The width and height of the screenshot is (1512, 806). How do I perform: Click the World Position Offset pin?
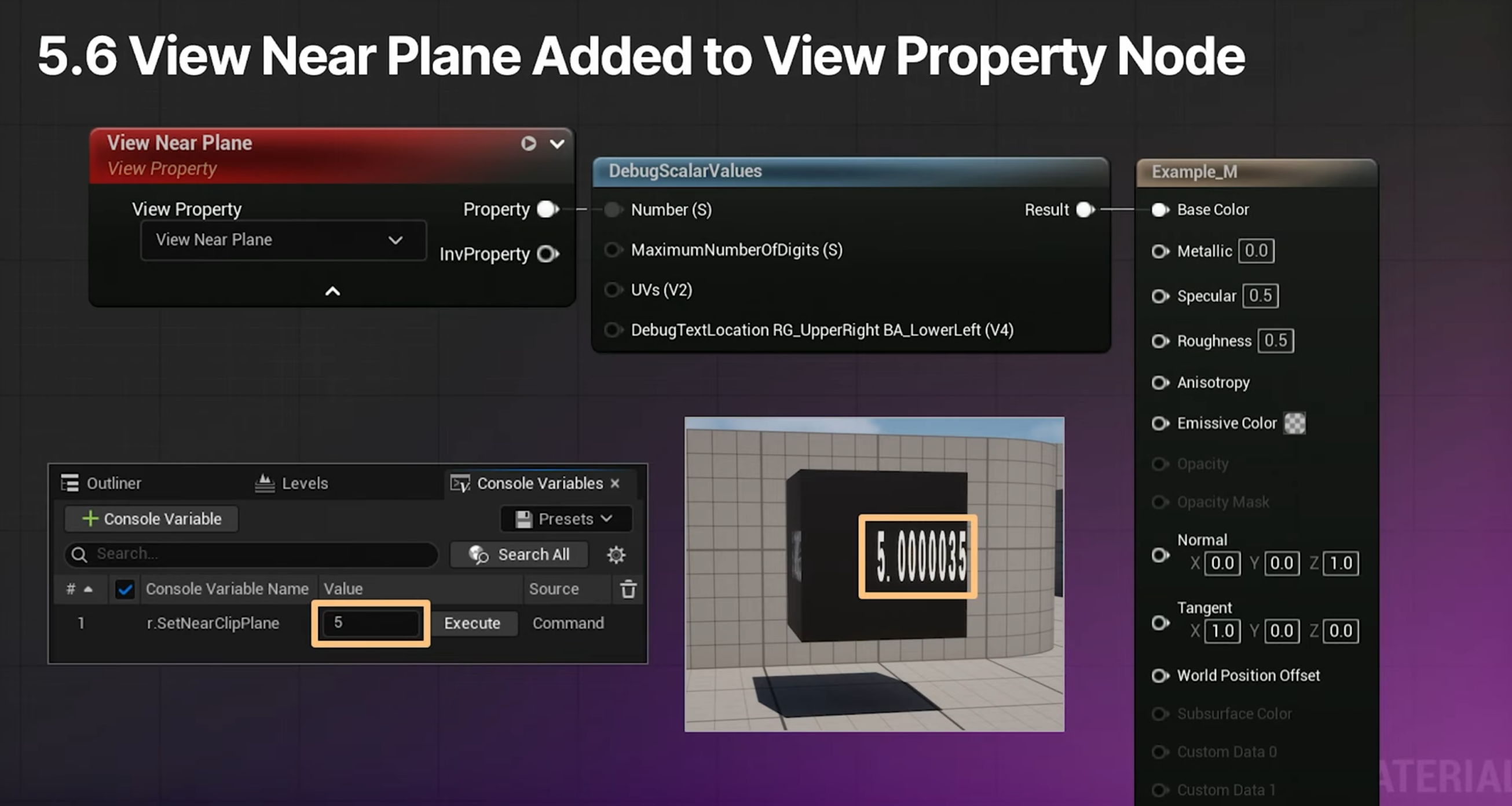pos(1160,676)
